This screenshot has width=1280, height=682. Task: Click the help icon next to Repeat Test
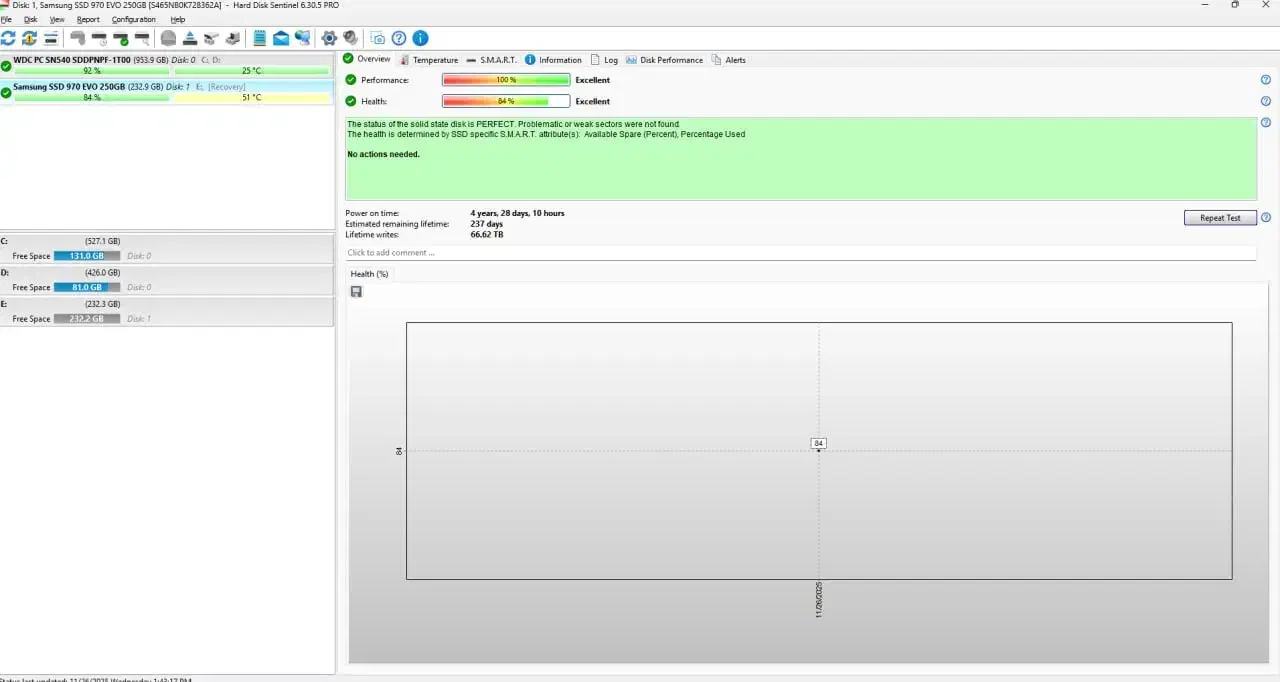pyautogui.click(x=1265, y=218)
